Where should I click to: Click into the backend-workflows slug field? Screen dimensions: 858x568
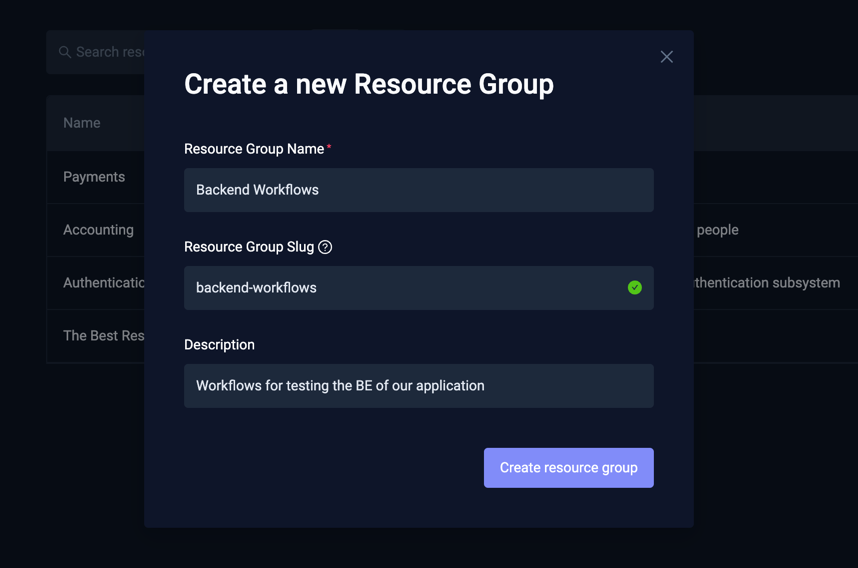point(400,288)
